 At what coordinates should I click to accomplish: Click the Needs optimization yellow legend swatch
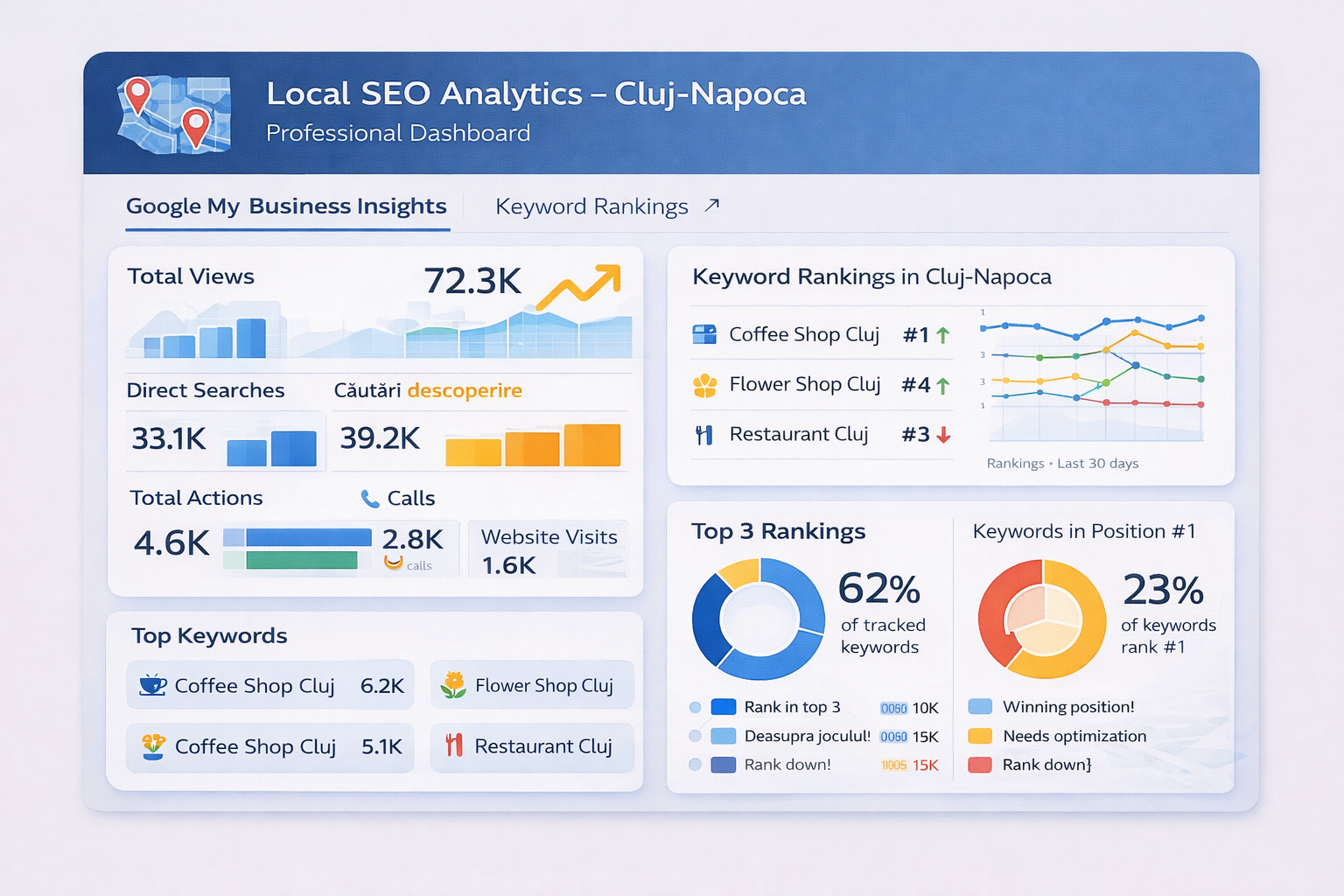coord(980,736)
